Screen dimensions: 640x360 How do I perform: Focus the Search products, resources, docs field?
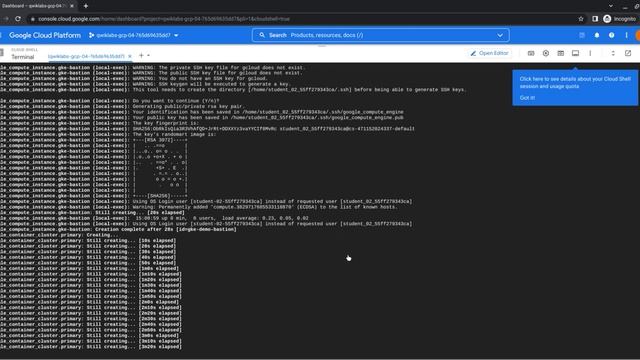(x=380, y=35)
